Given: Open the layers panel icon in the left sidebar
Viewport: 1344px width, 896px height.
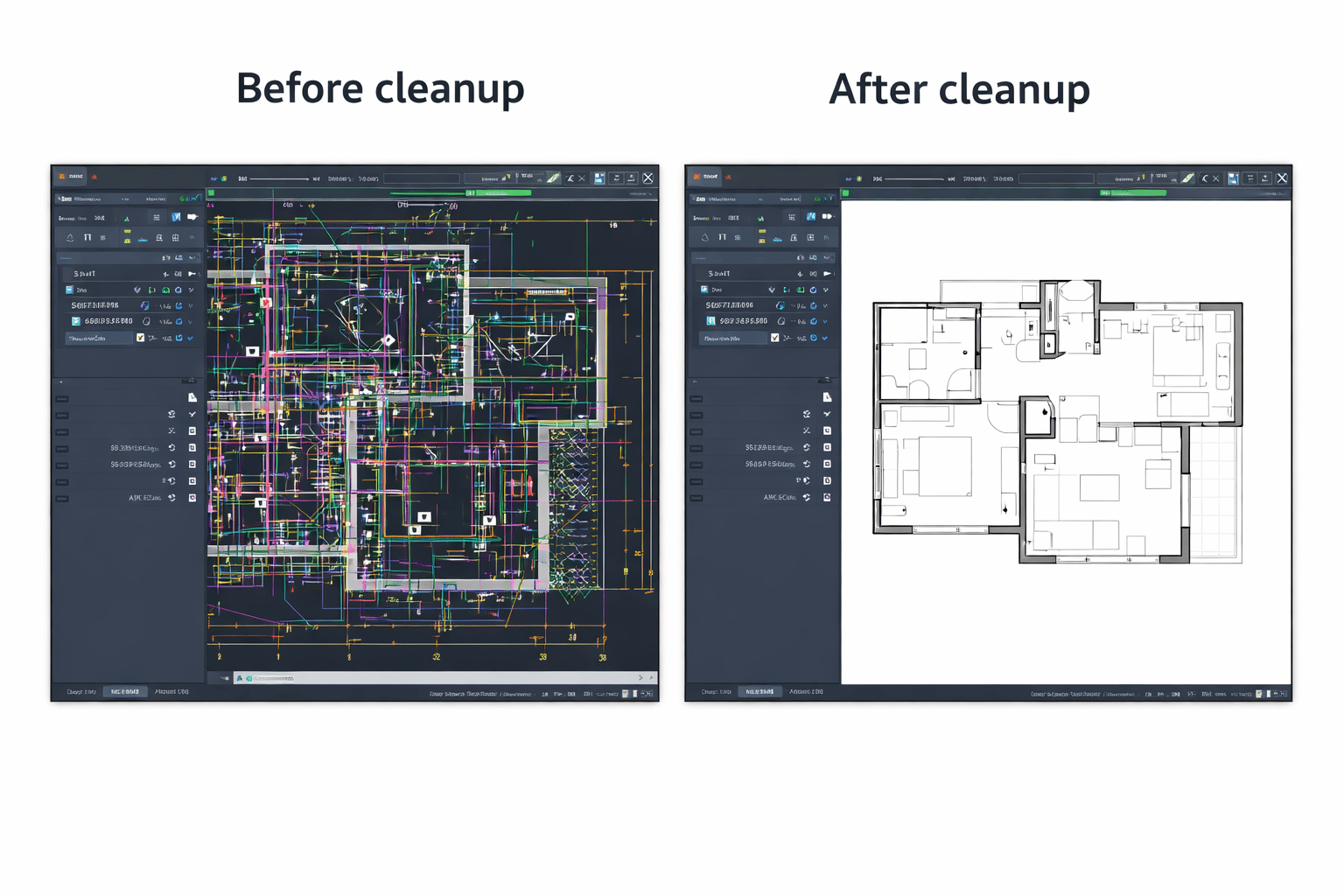Looking at the screenshot, I should pyautogui.click(x=157, y=217).
